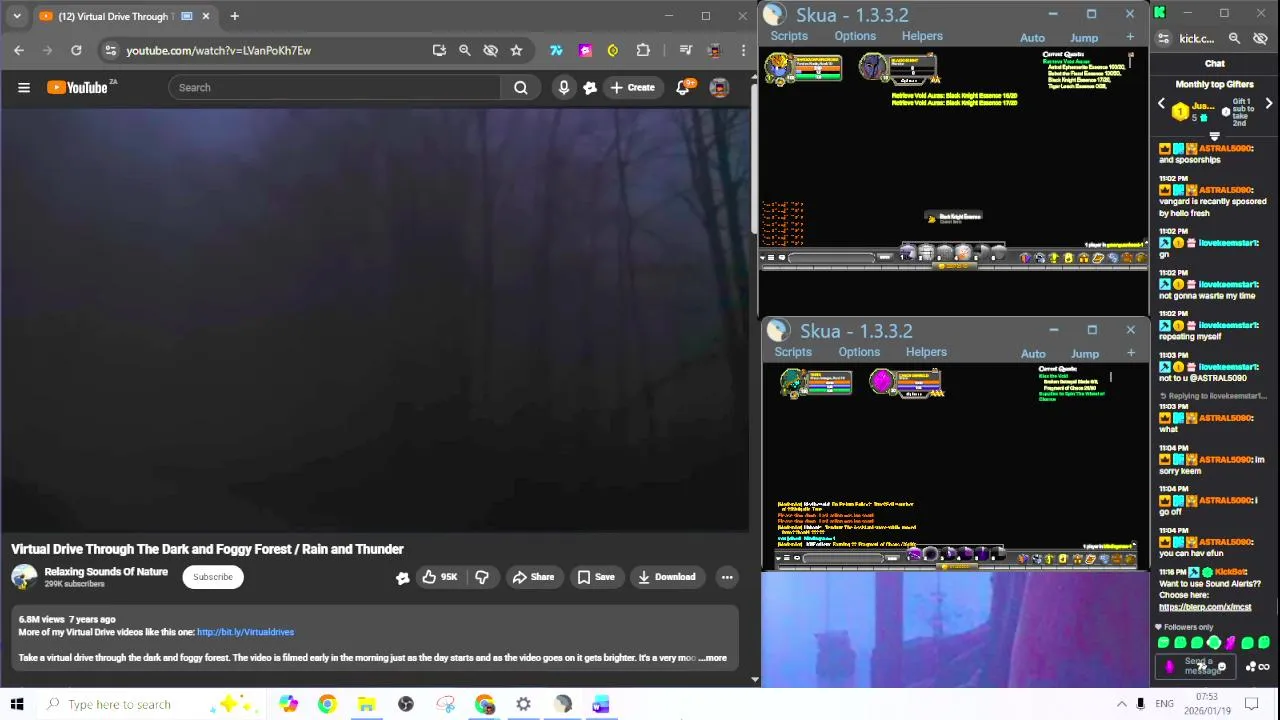Viewport: 1280px width, 720px height.
Task: Open Options menu in bottom Skua window
Action: [x=859, y=352]
